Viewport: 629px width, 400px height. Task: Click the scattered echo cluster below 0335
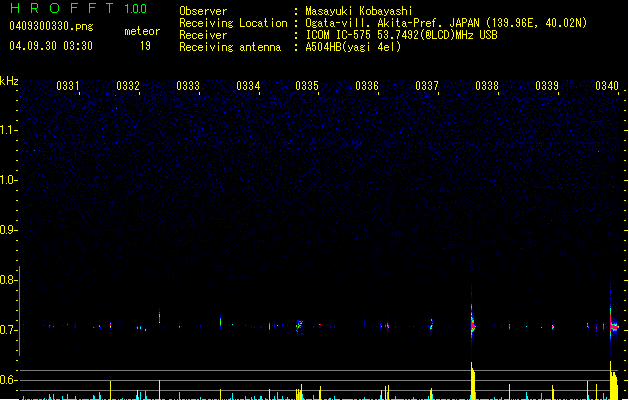click(x=299, y=326)
